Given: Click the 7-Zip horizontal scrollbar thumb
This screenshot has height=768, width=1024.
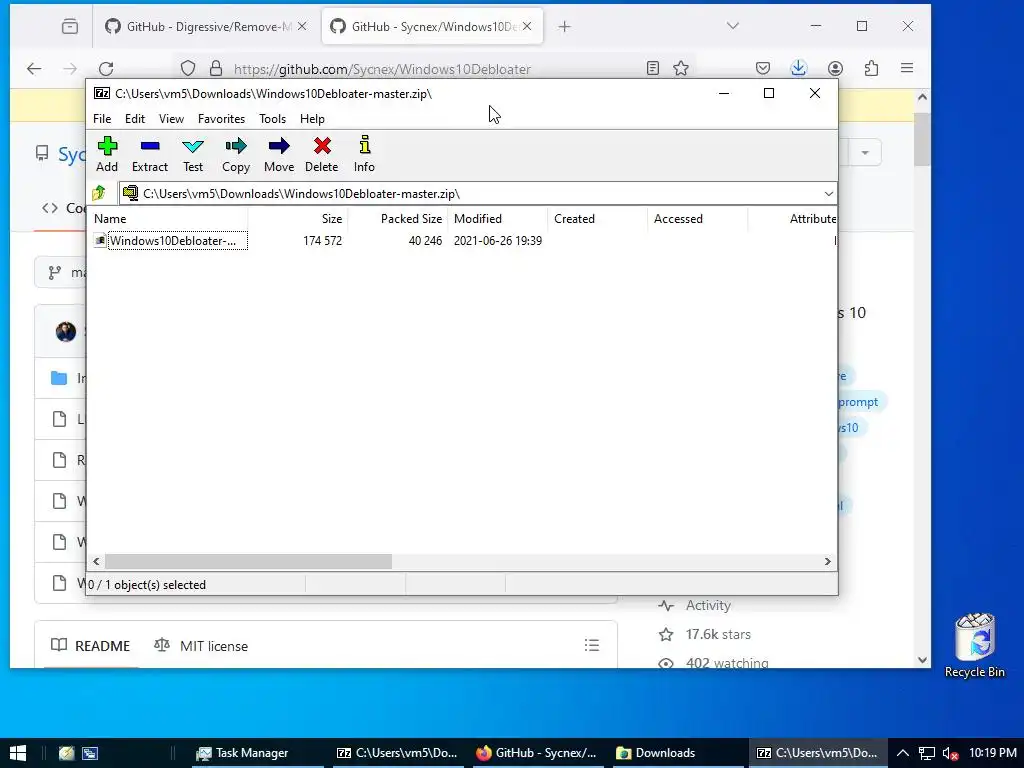Looking at the screenshot, I should (248, 562).
